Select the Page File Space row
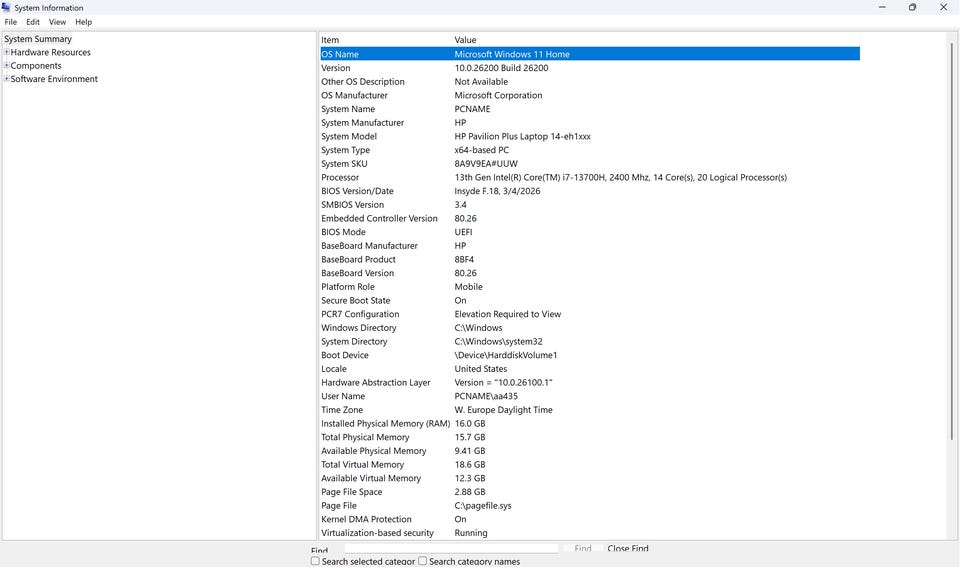Screen dimensions: 960x568 pyautogui.click(x=590, y=492)
